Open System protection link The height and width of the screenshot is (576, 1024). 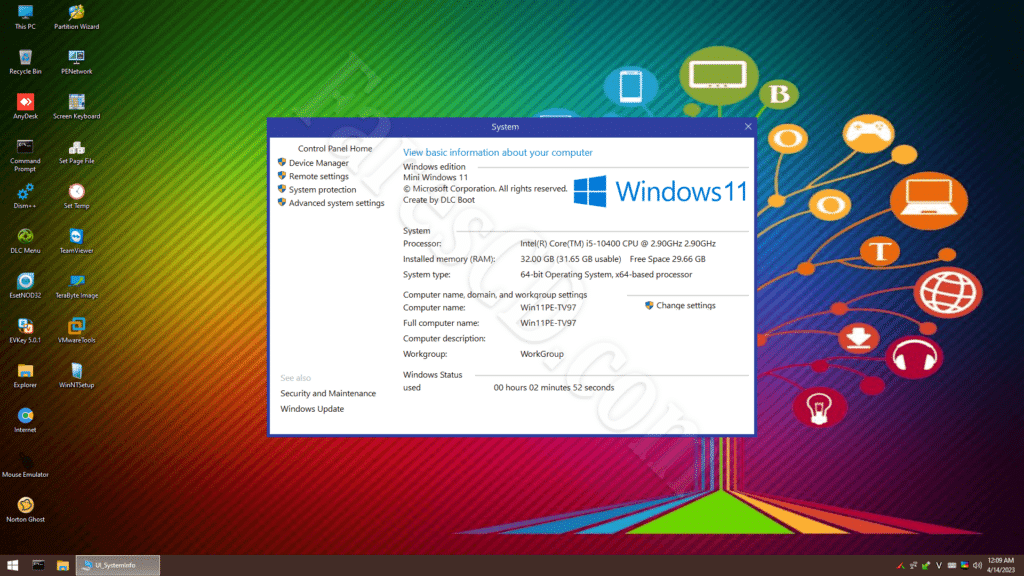tap(323, 189)
